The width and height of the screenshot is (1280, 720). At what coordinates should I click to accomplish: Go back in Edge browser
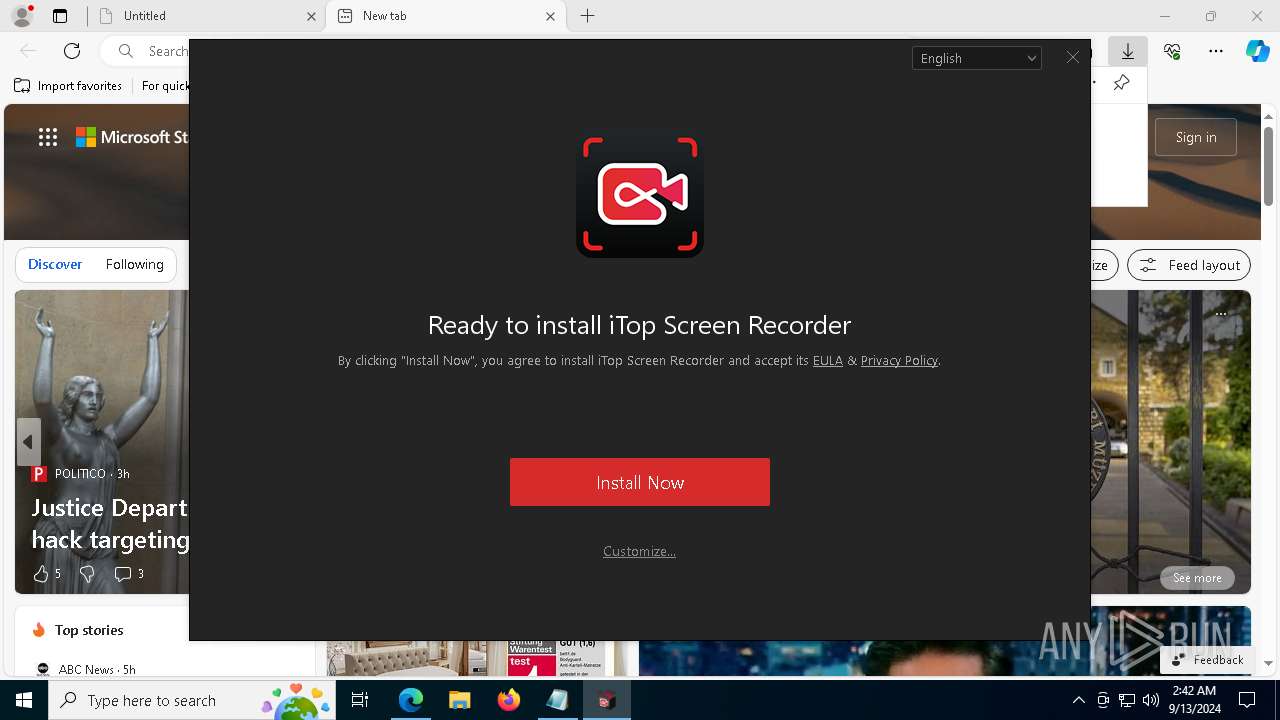point(28,51)
